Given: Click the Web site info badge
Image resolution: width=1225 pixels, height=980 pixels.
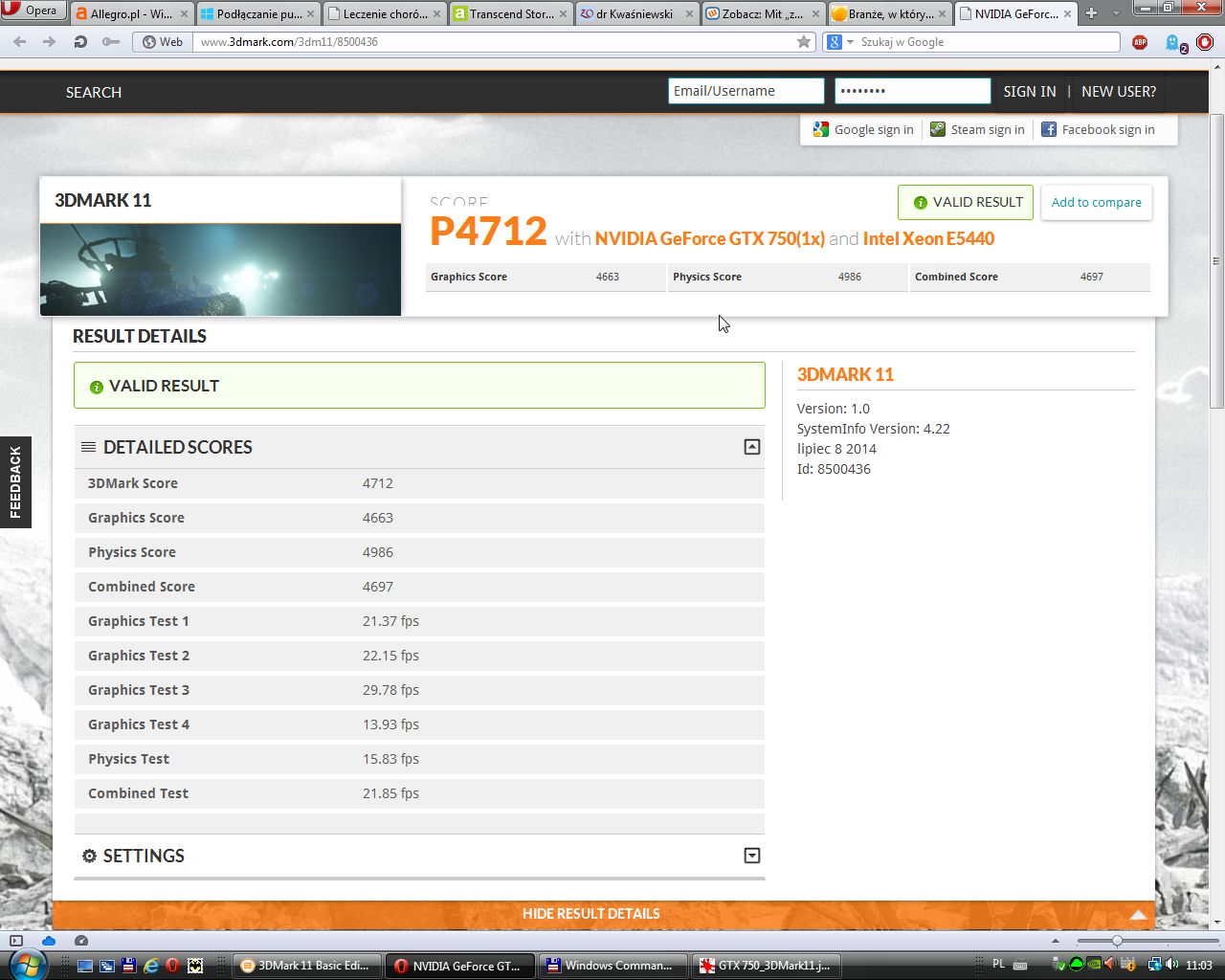Looking at the screenshot, I should [x=163, y=42].
